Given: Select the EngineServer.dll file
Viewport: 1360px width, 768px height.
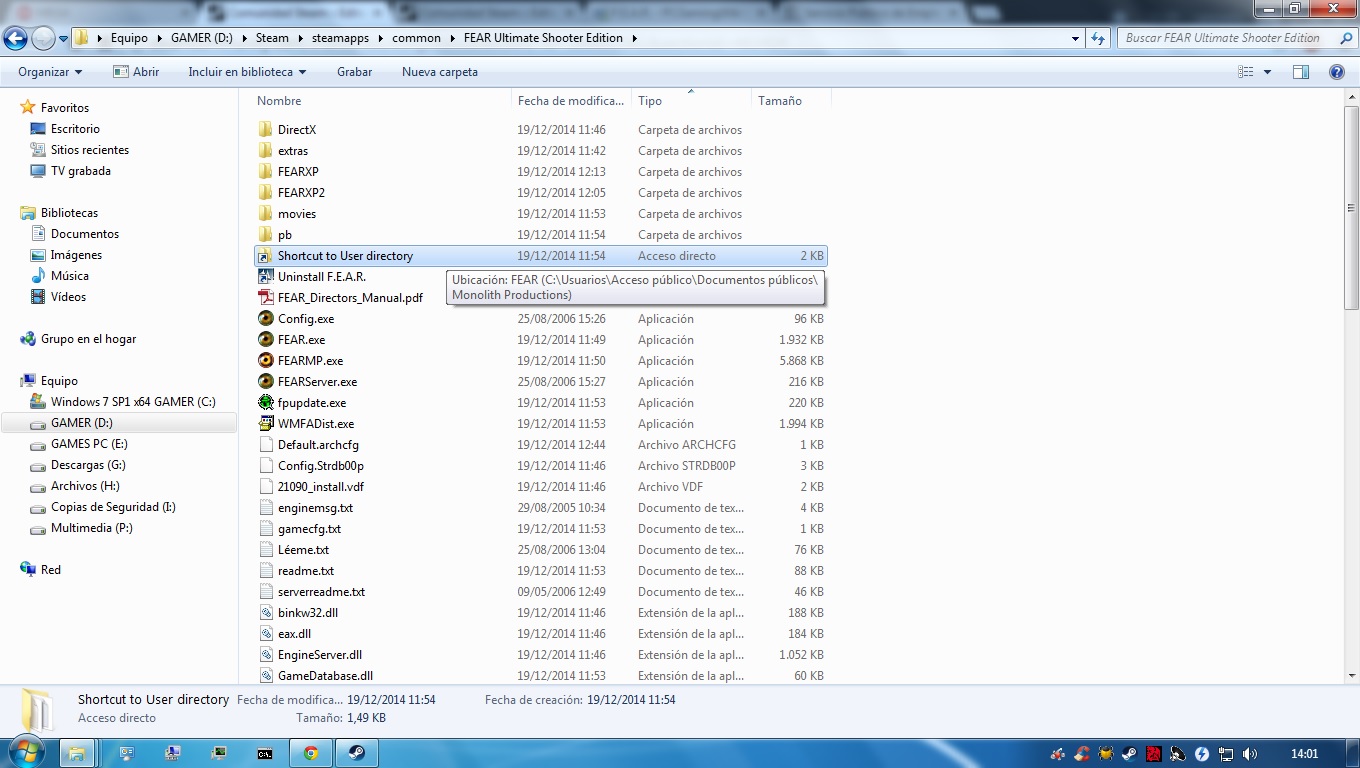Looking at the screenshot, I should pyautogui.click(x=320, y=655).
